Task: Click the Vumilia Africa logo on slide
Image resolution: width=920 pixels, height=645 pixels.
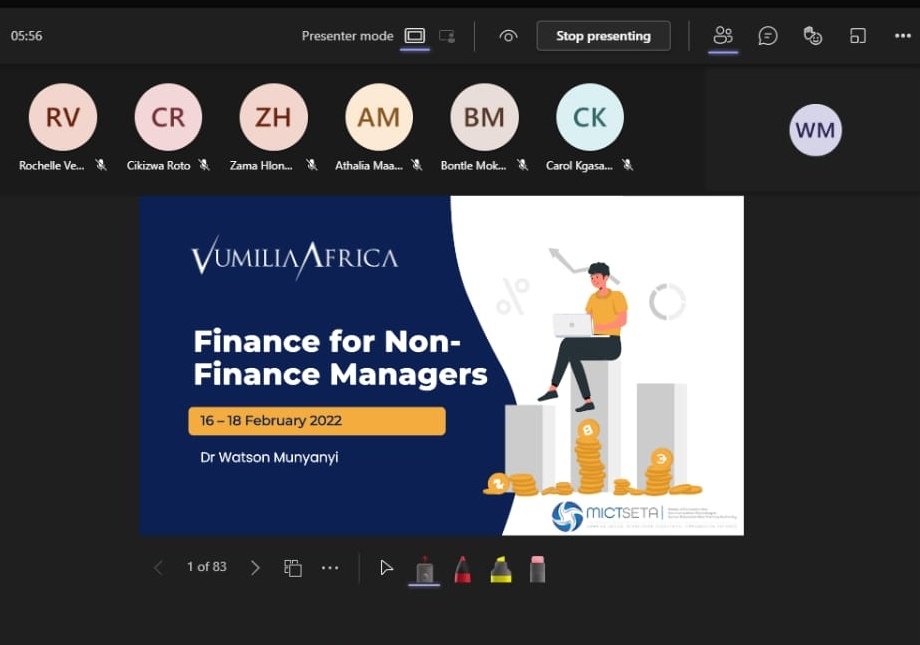Action: click(295, 257)
